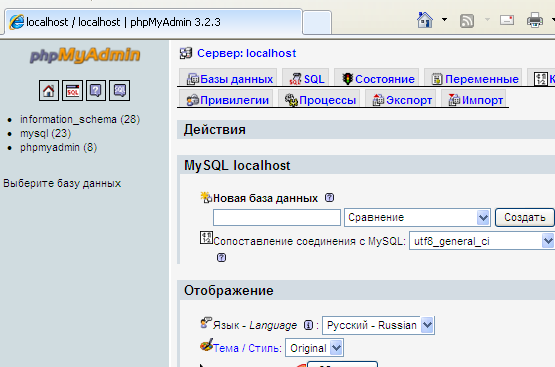Click the collation icon beside Сопоставление соединения
The image size is (555, 367).
[x=206, y=237]
